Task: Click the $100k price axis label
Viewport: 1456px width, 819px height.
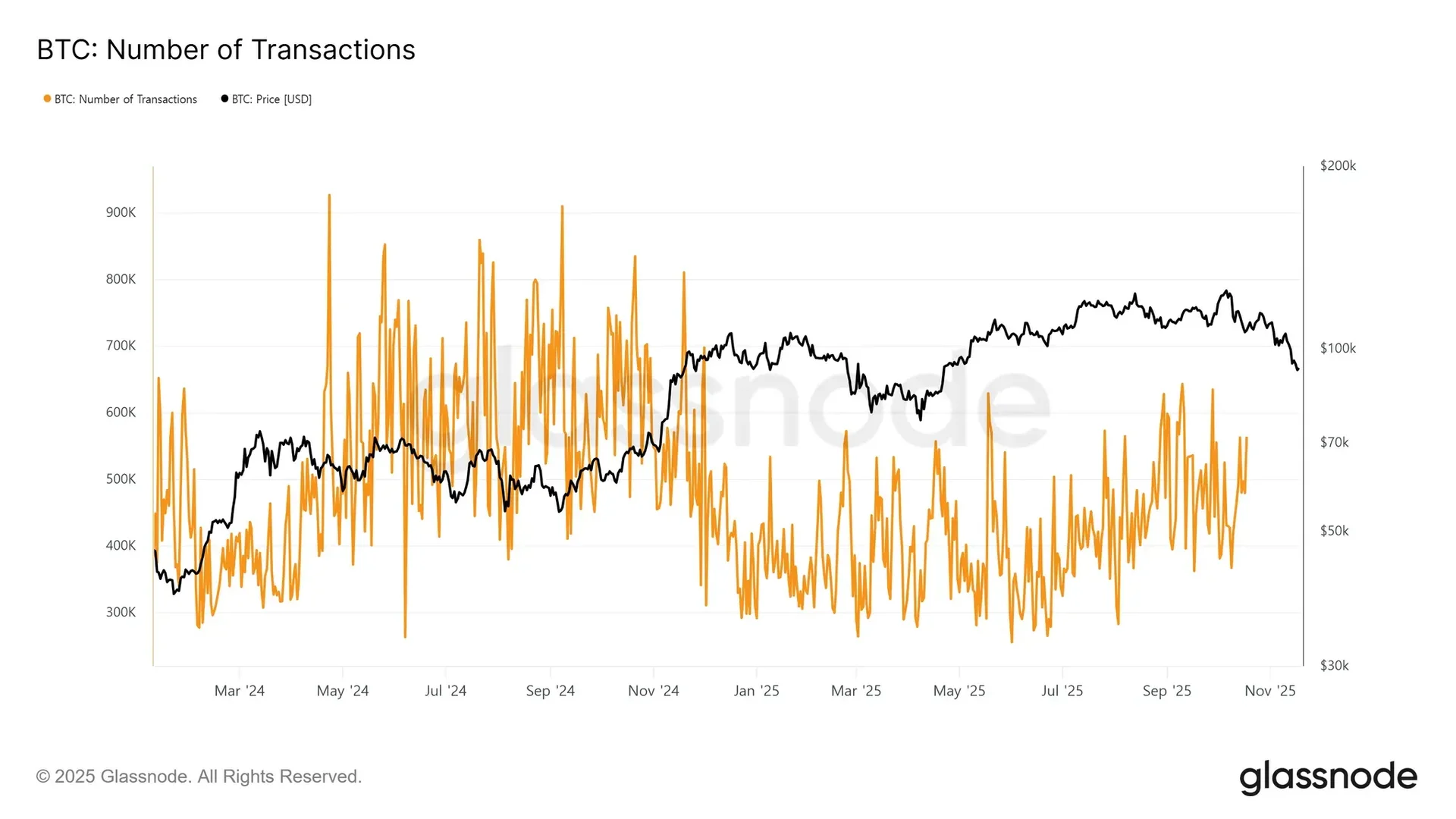Action: coord(1338,348)
